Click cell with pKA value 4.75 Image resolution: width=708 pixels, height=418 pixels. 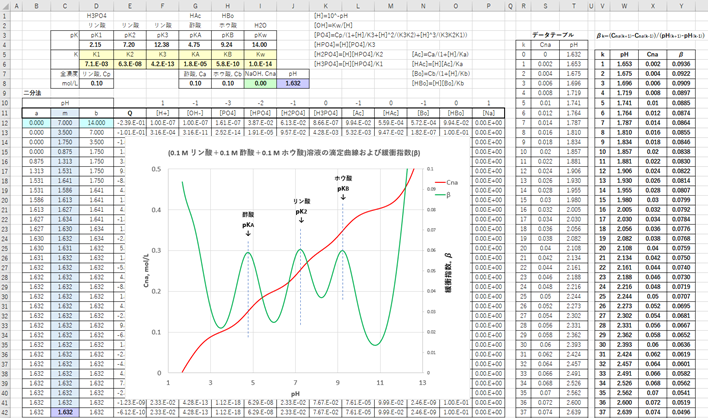[x=195, y=45]
